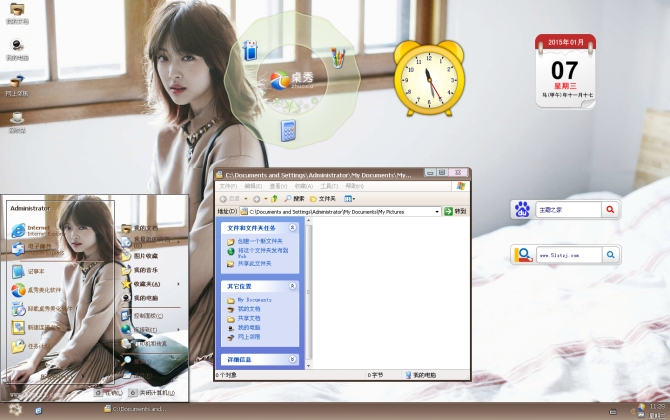Click the 共享此文件夹 link
670x420 pixels.
click(254, 264)
